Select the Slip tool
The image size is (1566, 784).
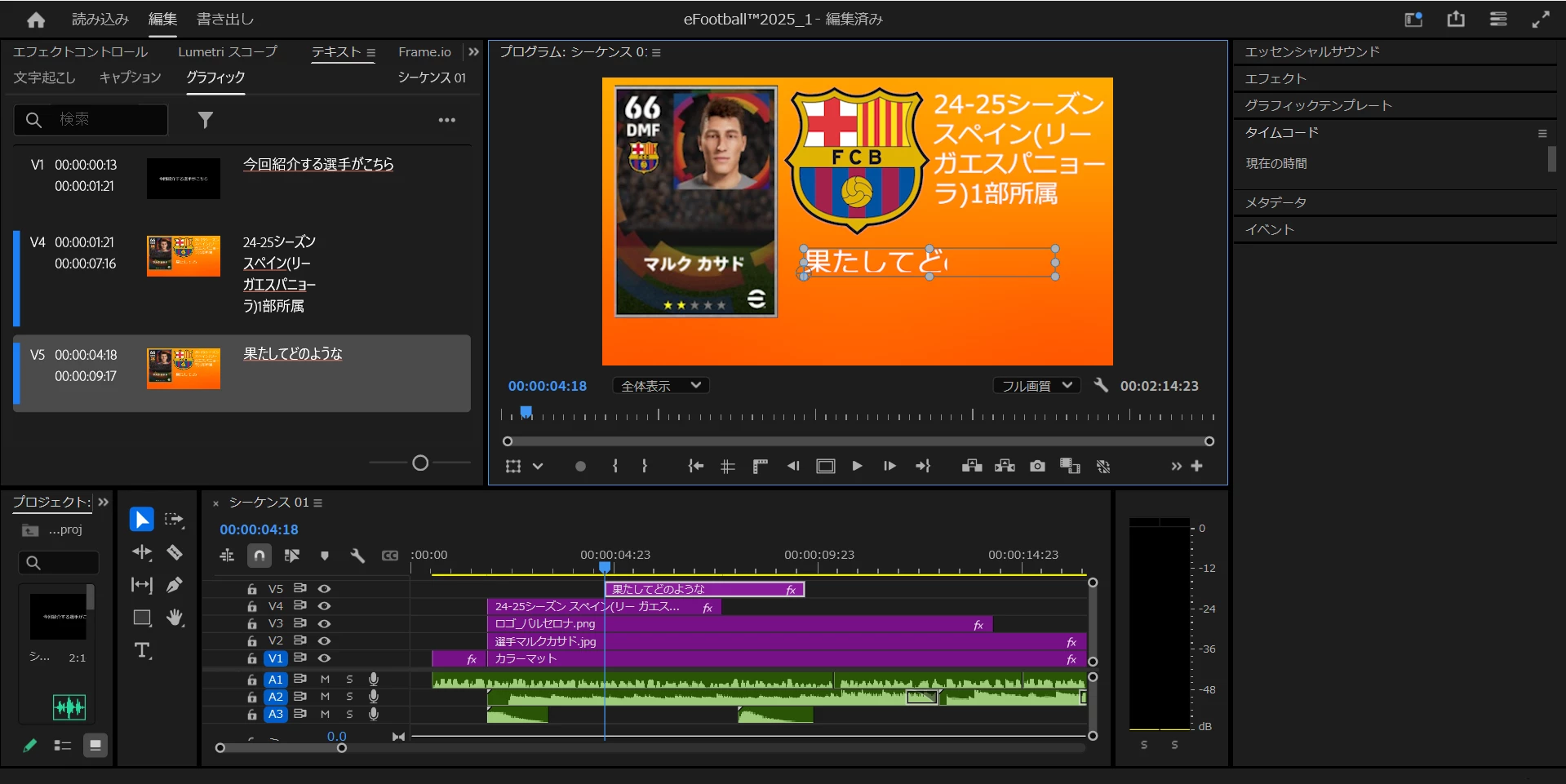[x=142, y=585]
